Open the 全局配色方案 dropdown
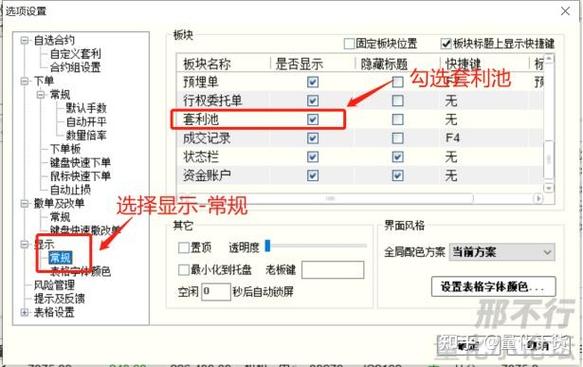Viewport: 583px width, 367px height. pos(502,252)
